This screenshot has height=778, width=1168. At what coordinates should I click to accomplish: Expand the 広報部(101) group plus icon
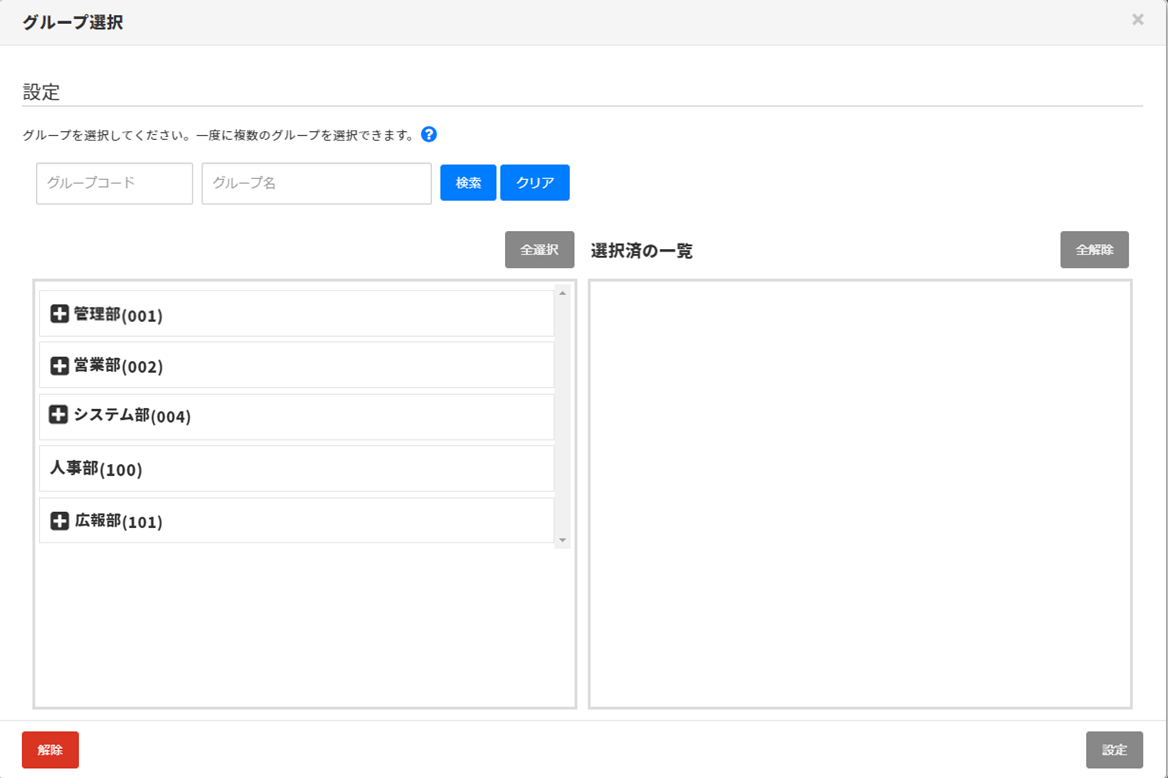(x=60, y=521)
